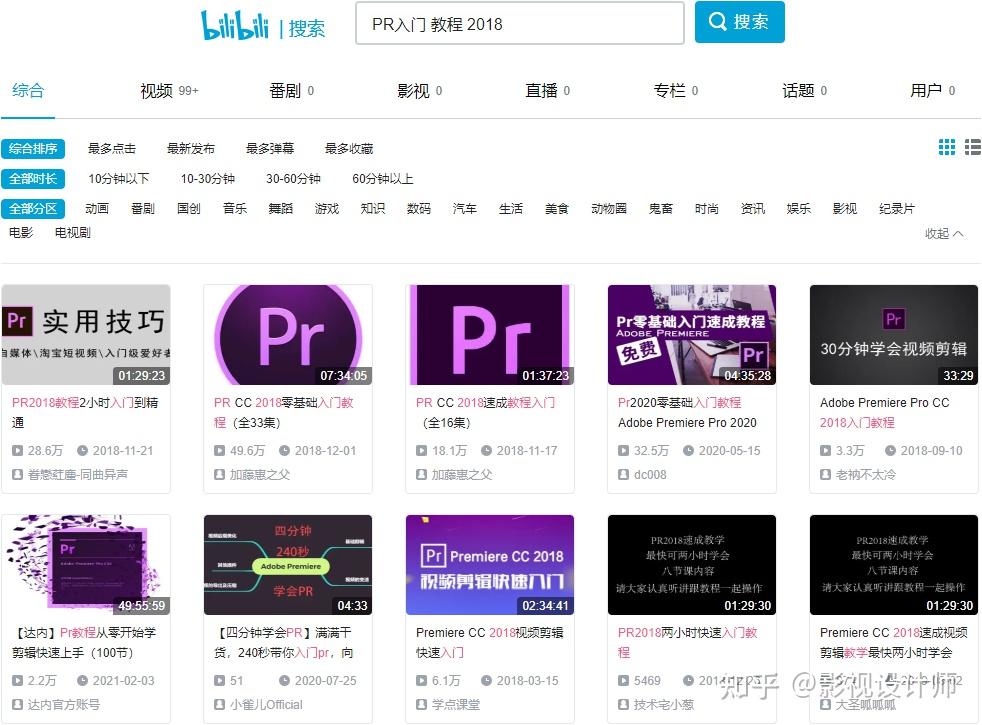
Task: Switch to grid view layout
Action: coord(946,147)
